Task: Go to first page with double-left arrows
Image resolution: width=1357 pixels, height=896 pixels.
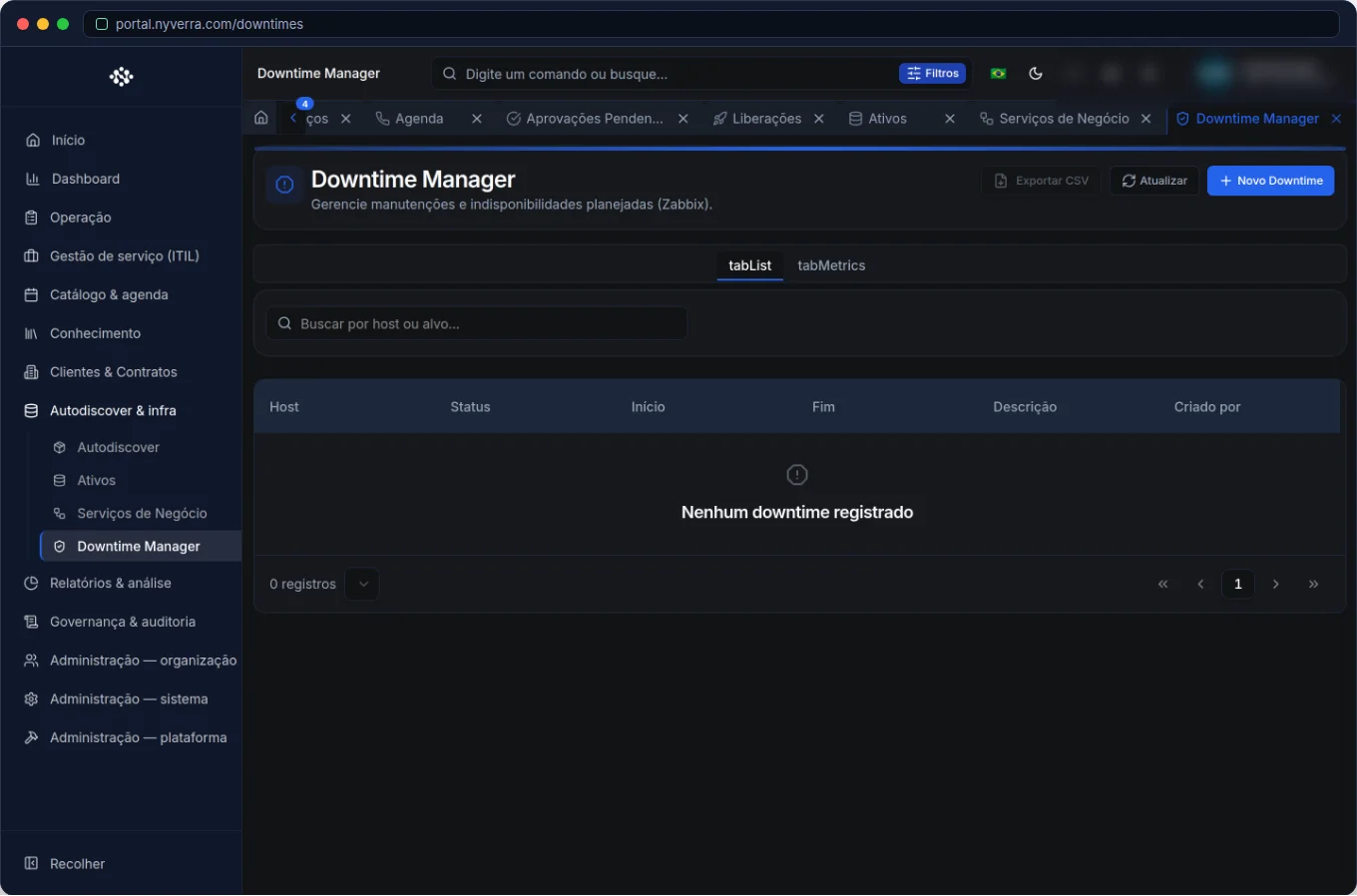Action: pyautogui.click(x=1162, y=584)
